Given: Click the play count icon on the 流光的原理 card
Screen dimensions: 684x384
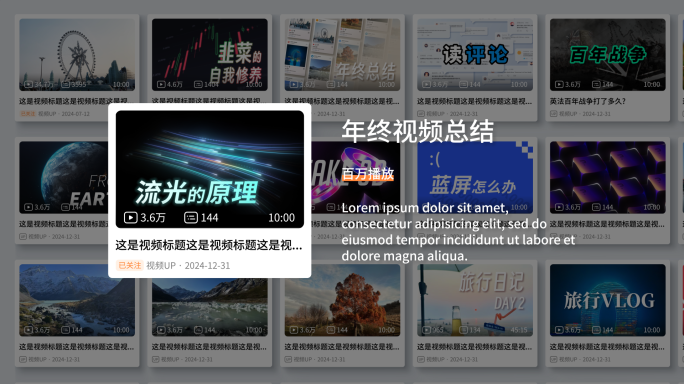Looking at the screenshot, I should click(130, 217).
